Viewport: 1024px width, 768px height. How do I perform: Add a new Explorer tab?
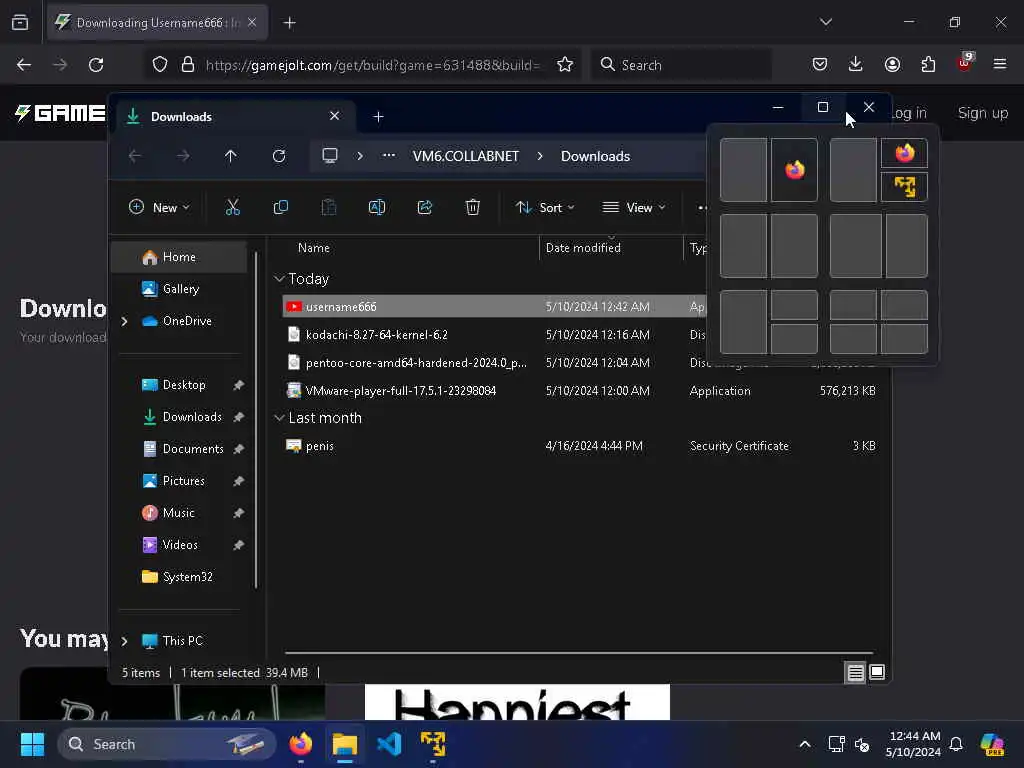(378, 117)
